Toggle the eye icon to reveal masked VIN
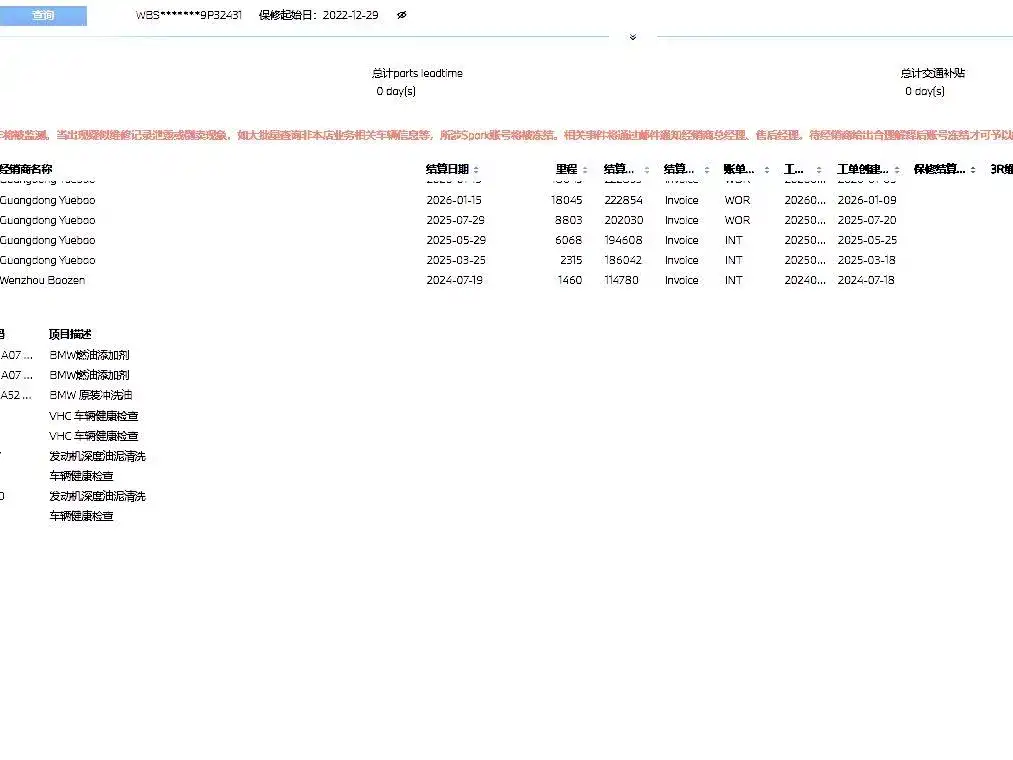 pos(401,16)
